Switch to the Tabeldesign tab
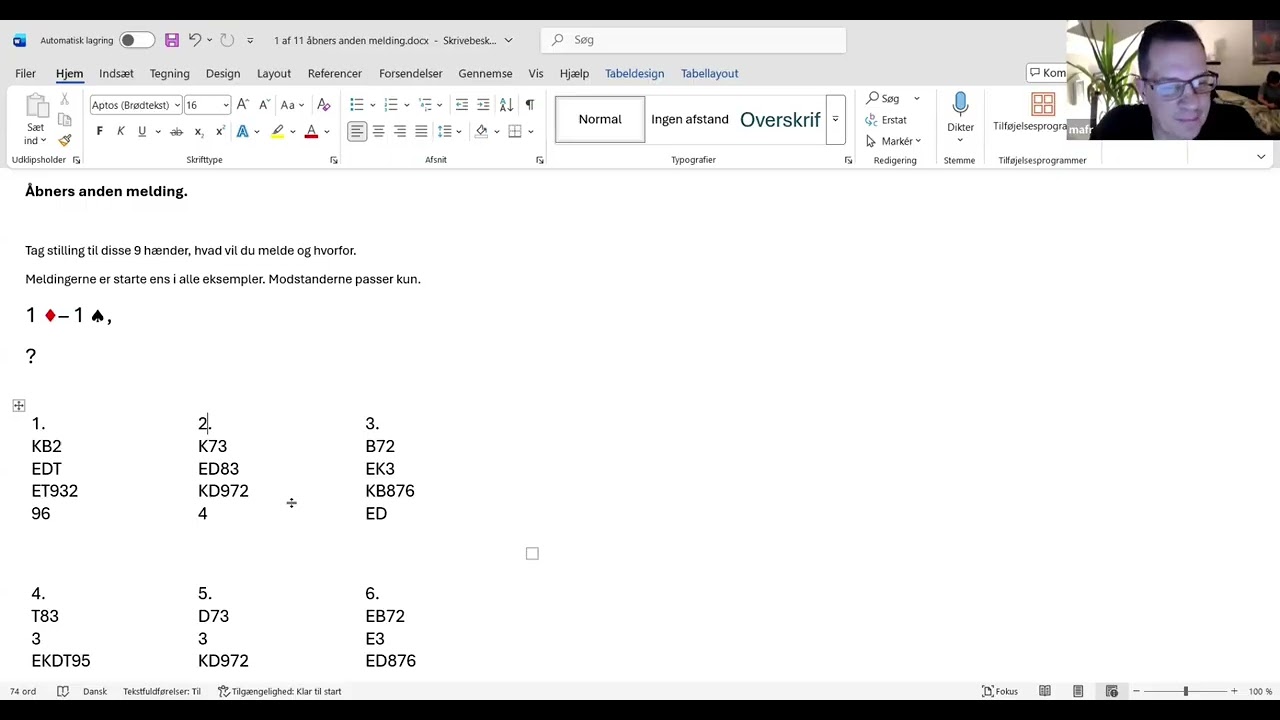This screenshot has height=720, width=1280. 634,73
